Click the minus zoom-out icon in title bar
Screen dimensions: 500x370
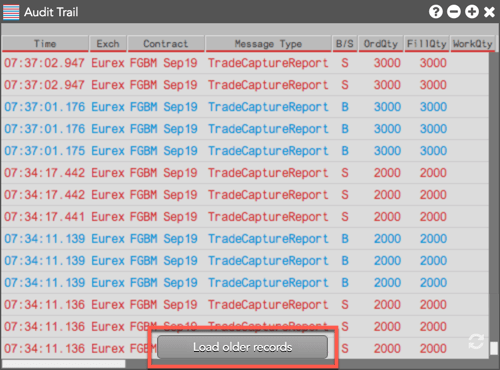454,12
